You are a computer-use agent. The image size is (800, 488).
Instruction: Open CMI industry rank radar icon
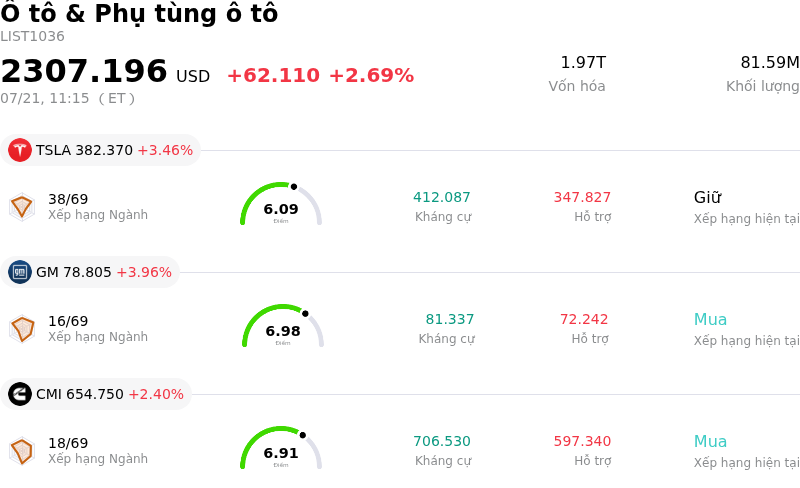tap(22, 451)
